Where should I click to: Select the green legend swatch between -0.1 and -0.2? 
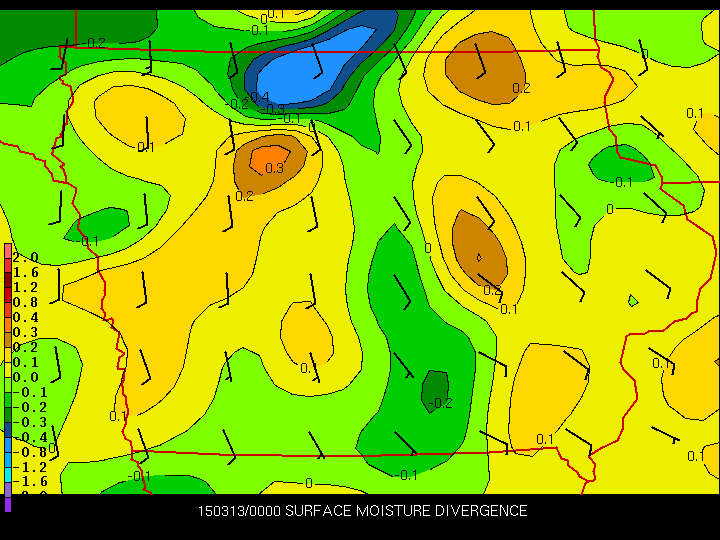point(8,400)
